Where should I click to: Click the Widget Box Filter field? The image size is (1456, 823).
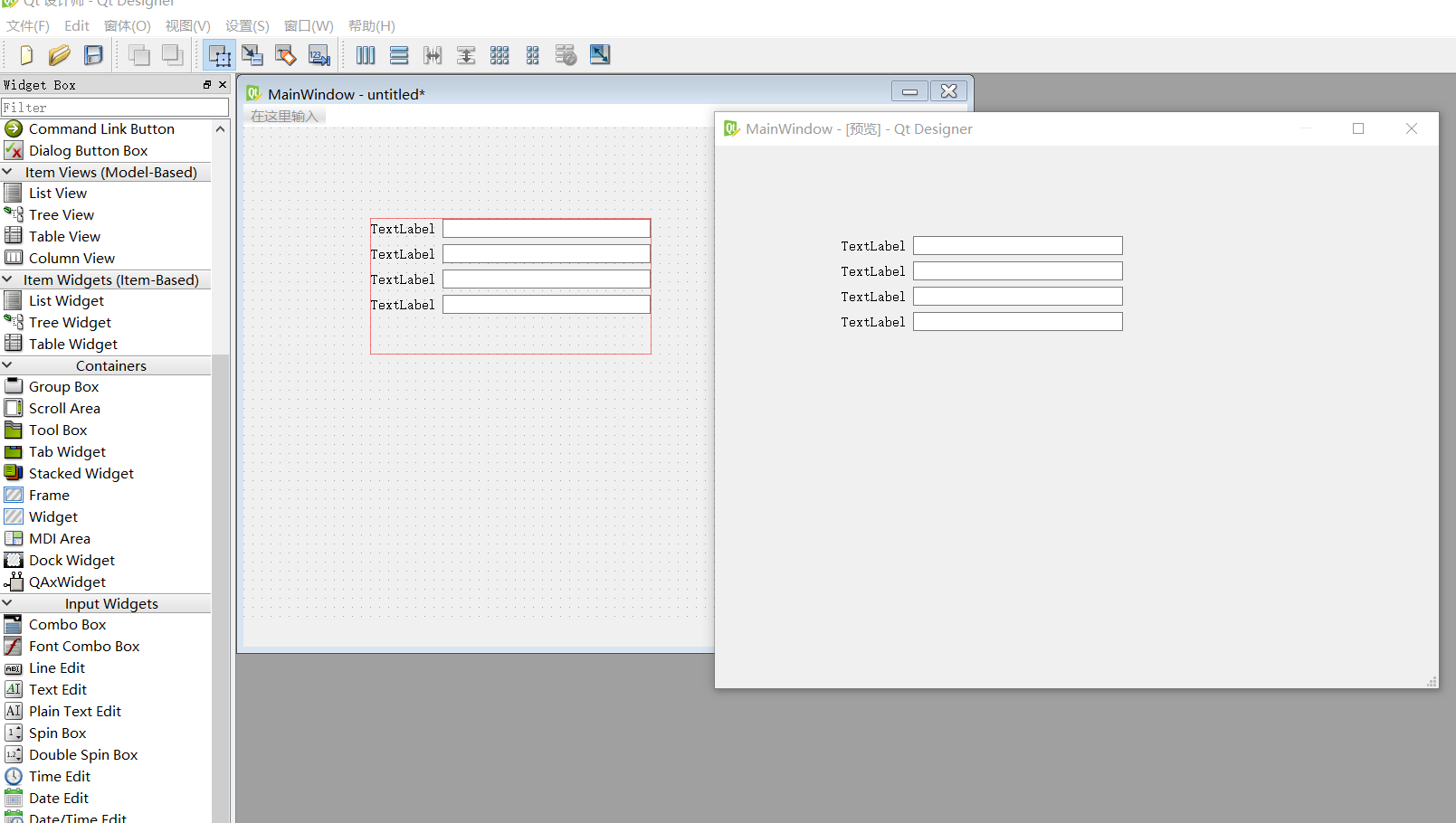114,107
